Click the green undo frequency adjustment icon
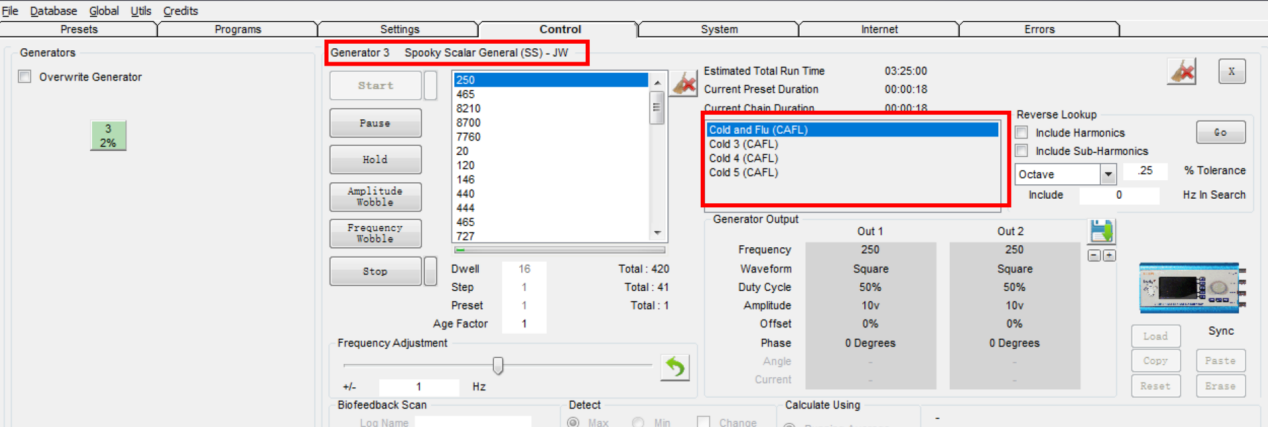The height and width of the screenshot is (427, 1268). (675, 368)
